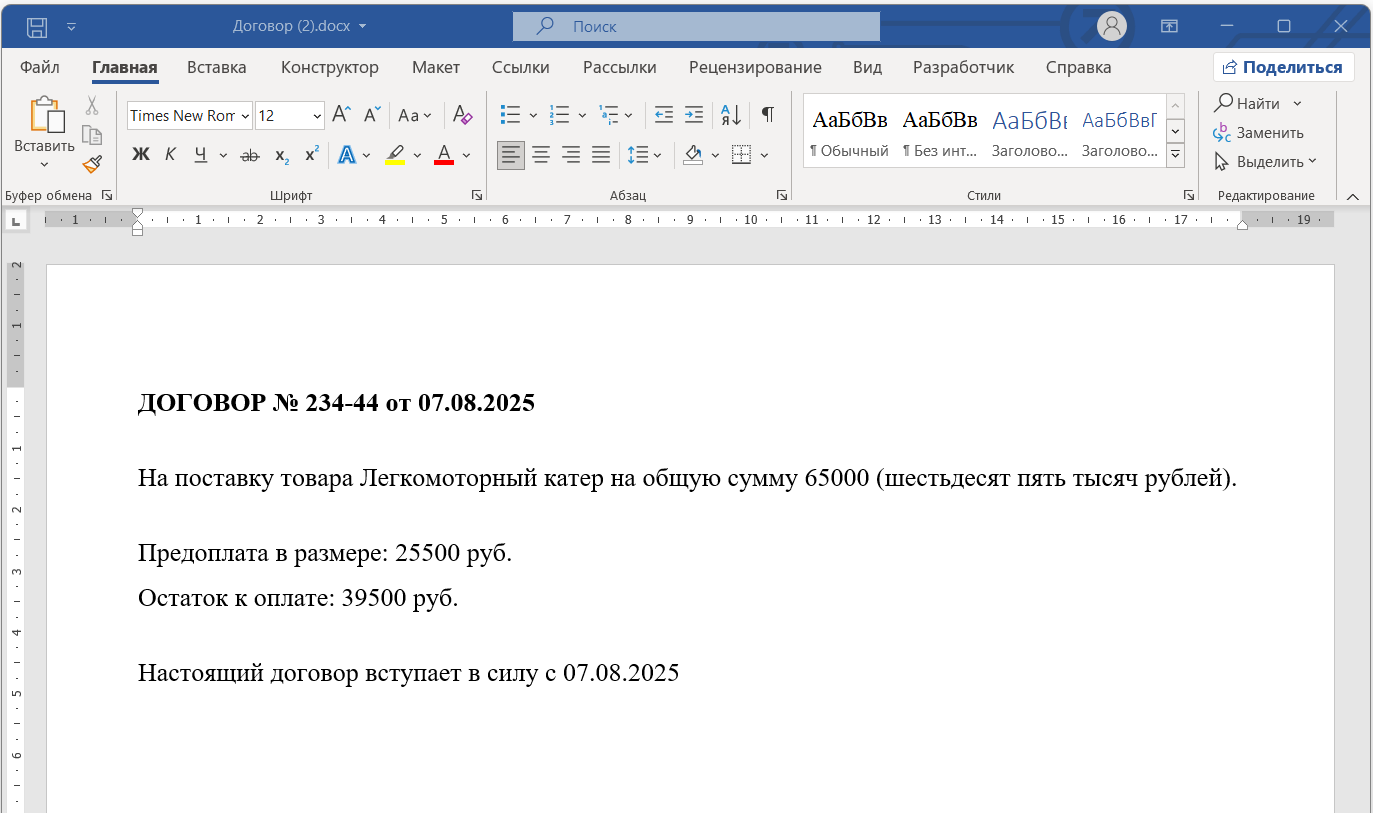This screenshot has width=1373, height=813.
Task: Apply strikethrough to the text
Action: point(250,155)
